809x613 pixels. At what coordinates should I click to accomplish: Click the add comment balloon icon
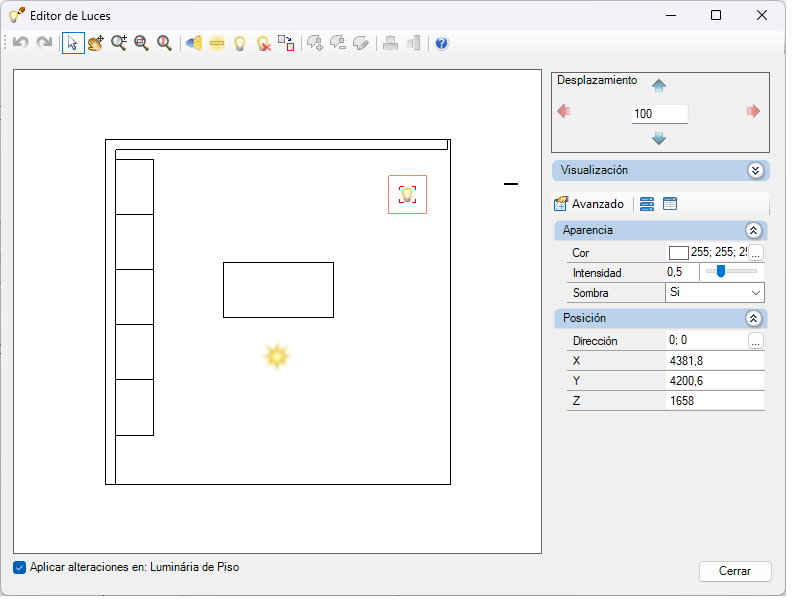pos(315,43)
